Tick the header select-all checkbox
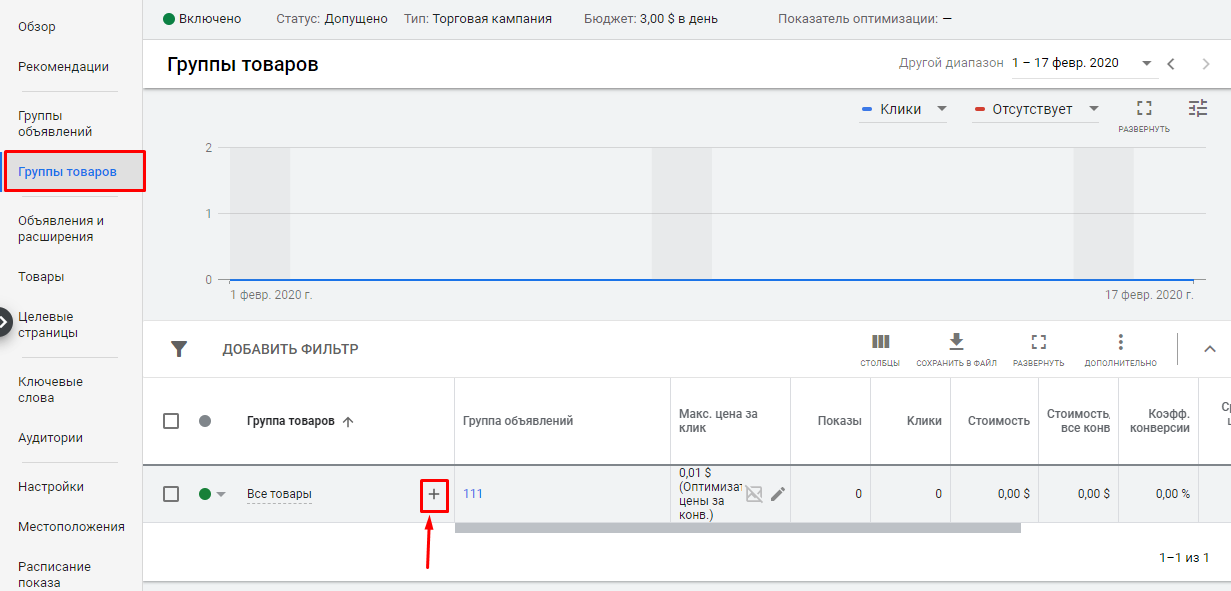The height and width of the screenshot is (591, 1231). pos(171,421)
